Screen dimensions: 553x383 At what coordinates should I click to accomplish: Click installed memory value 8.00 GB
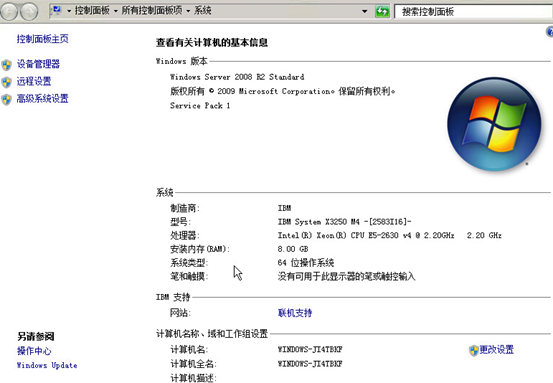[293, 249]
